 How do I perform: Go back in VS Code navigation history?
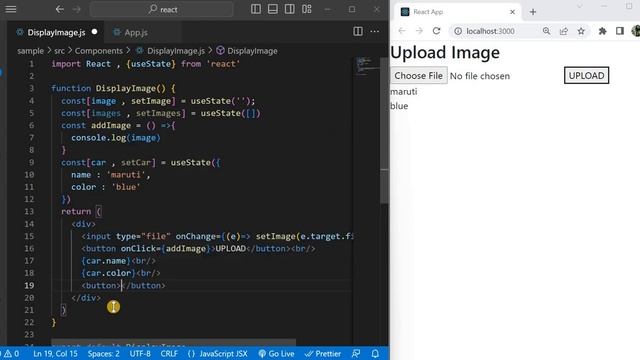60,9
